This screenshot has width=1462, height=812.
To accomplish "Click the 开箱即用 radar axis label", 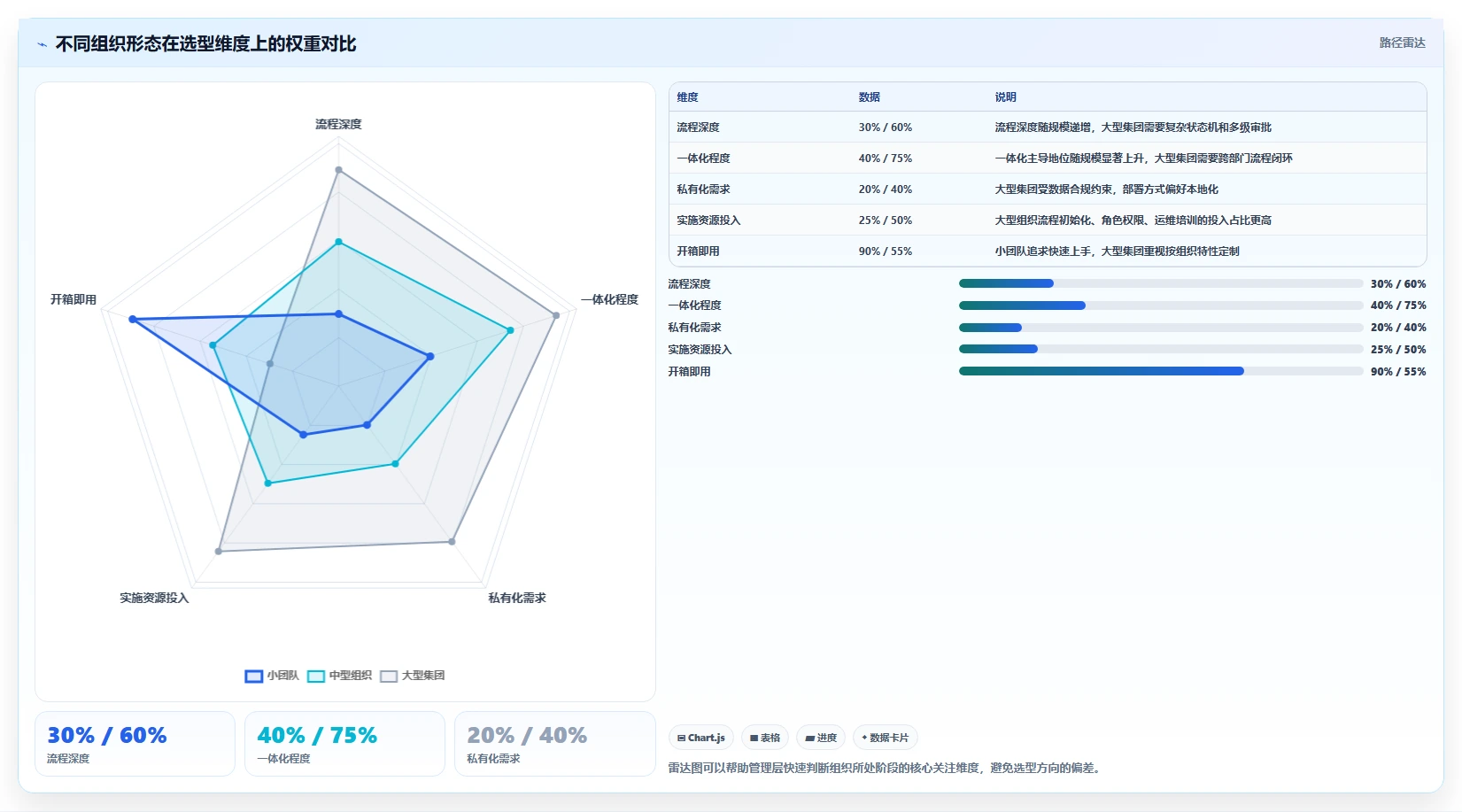I will (x=73, y=299).
